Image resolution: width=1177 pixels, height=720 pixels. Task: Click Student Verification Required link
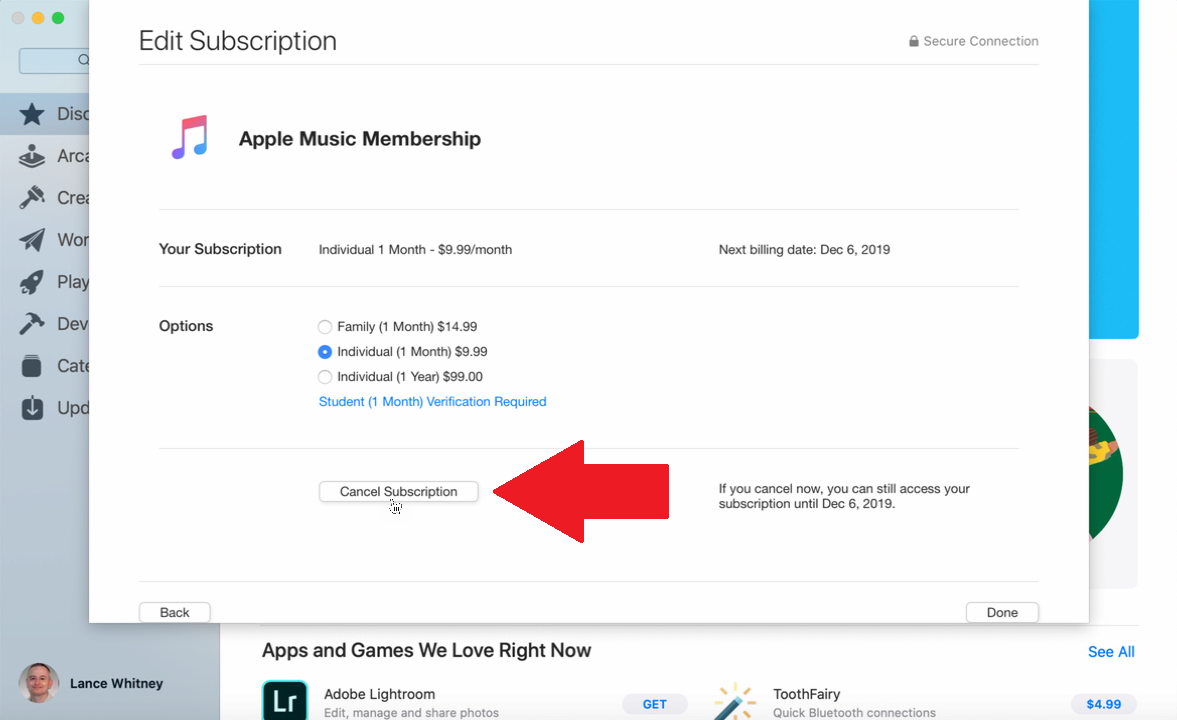[432, 402]
